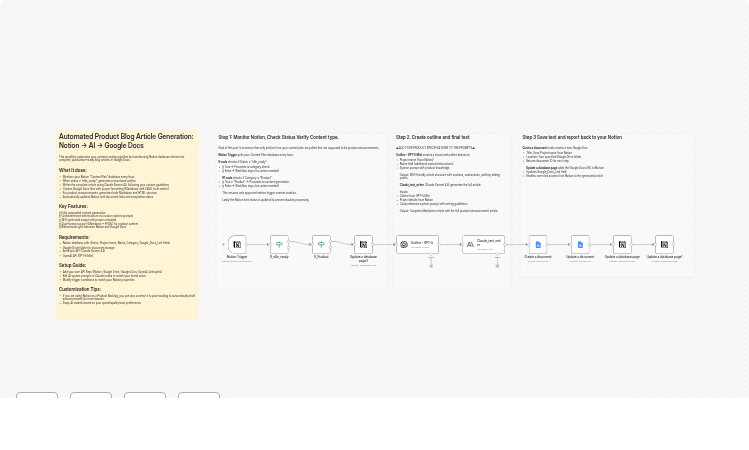Open the Claude_text_writer Anthropic node
The image size is (749, 450).
(x=483, y=245)
